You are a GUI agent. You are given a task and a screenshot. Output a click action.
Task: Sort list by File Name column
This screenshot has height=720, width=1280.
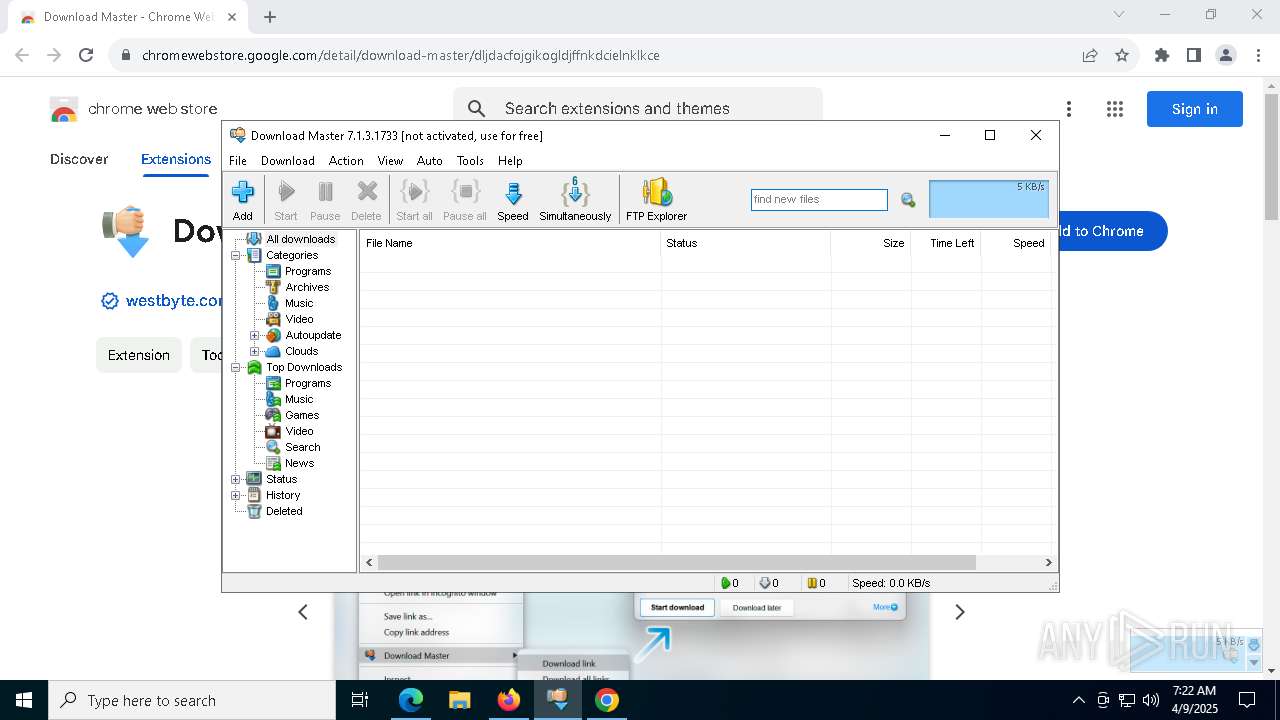[x=510, y=243]
